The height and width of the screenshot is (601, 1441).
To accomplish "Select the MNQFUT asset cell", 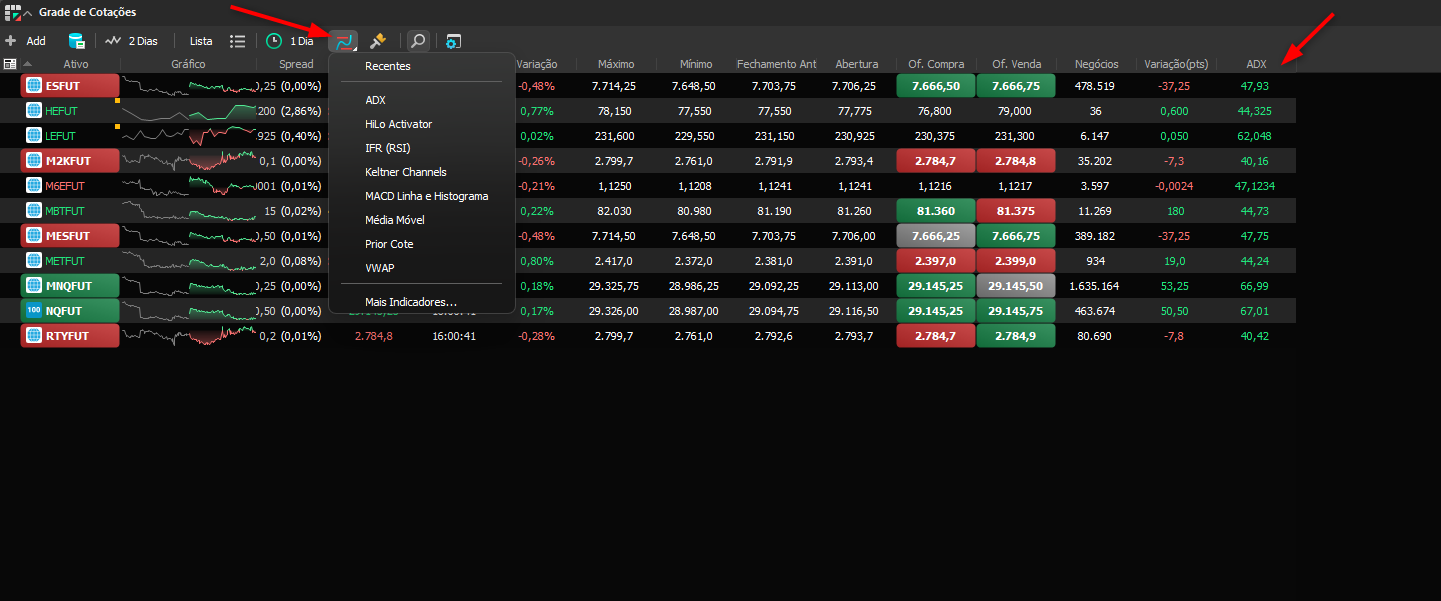I will (x=70, y=286).
